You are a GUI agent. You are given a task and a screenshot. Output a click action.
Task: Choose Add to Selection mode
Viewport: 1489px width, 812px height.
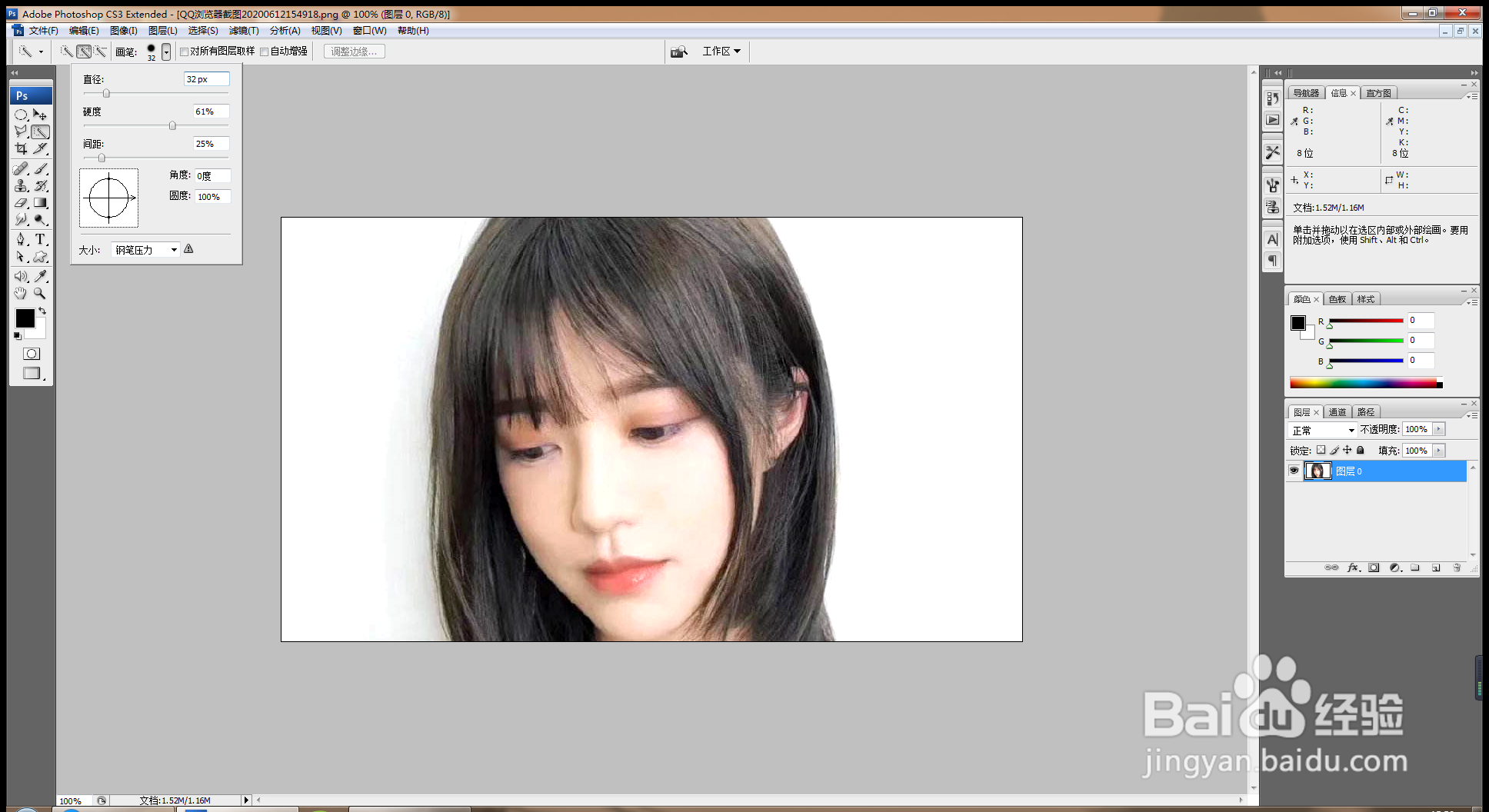pyautogui.click(x=84, y=52)
